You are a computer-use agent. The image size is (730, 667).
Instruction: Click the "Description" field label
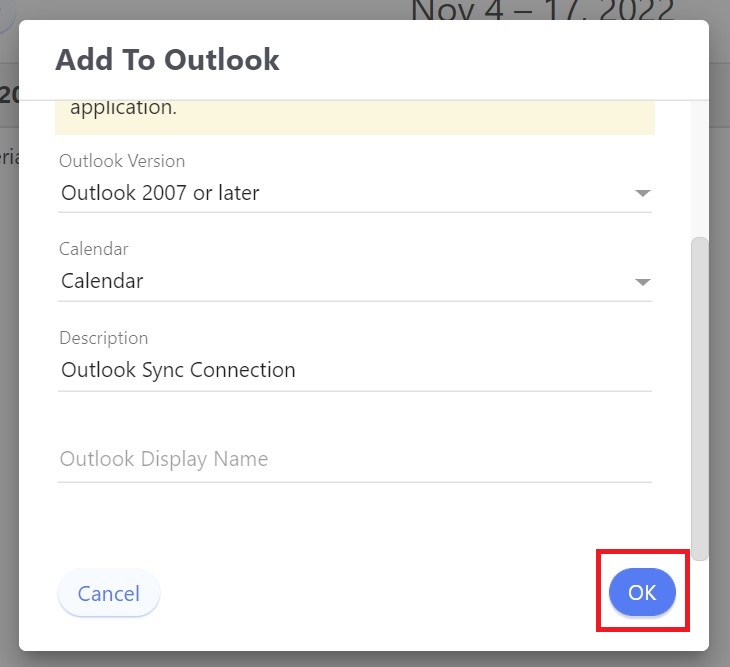(103, 338)
